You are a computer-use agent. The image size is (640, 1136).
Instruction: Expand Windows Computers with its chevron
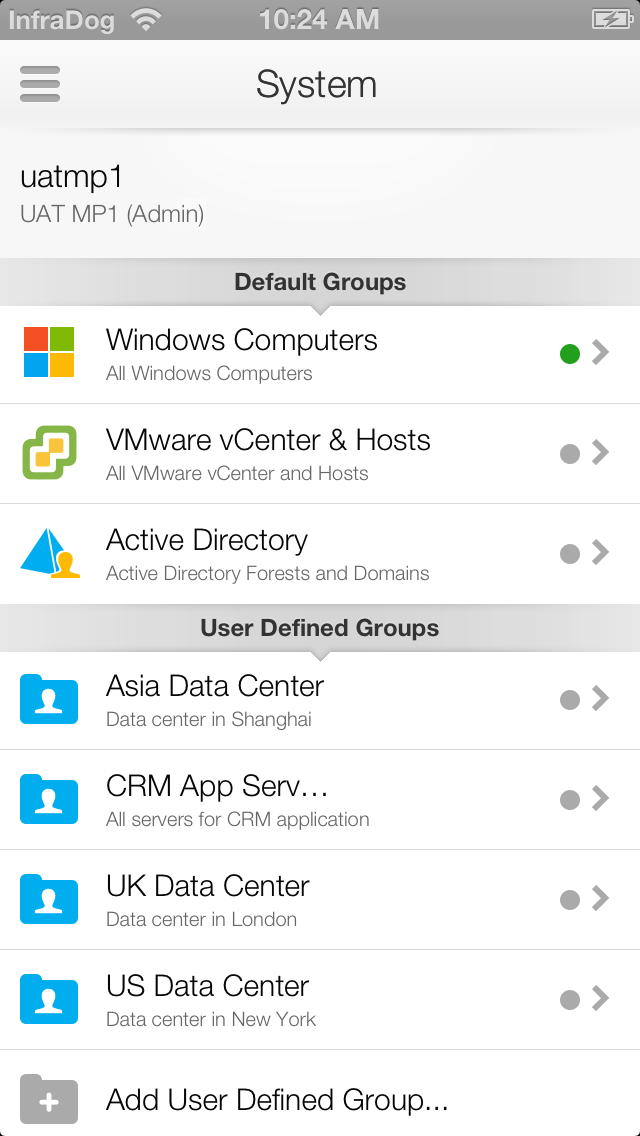[600, 353]
